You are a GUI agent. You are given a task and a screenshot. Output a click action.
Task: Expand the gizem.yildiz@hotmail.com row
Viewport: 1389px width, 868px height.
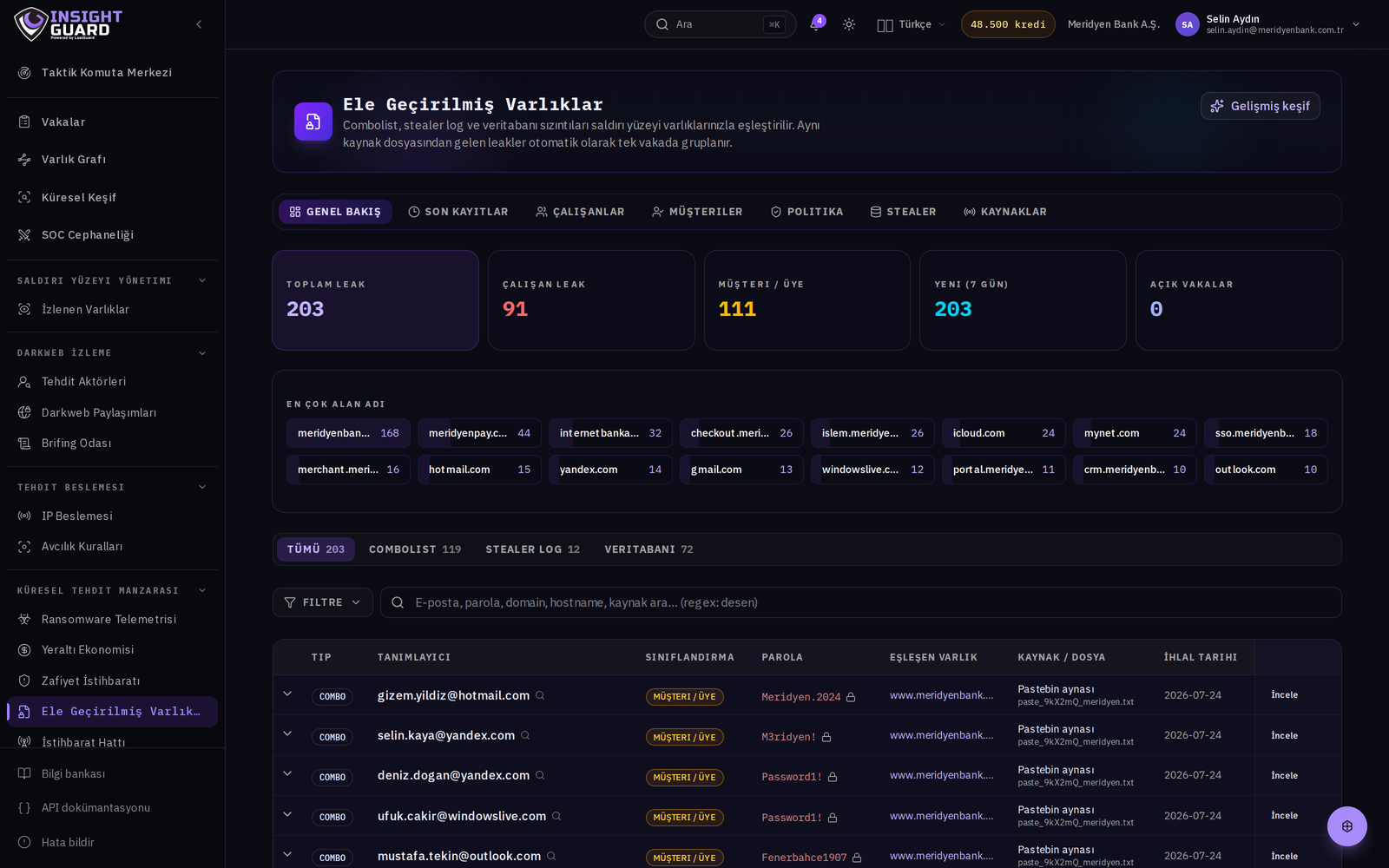pos(287,694)
